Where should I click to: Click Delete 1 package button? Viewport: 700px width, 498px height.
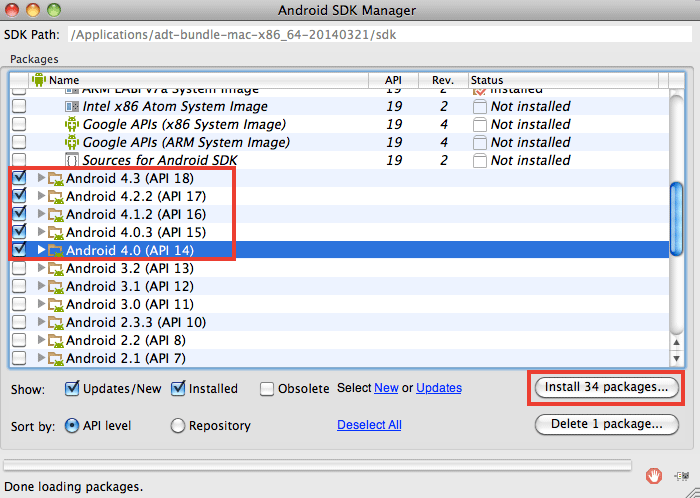tap(606, 424)
